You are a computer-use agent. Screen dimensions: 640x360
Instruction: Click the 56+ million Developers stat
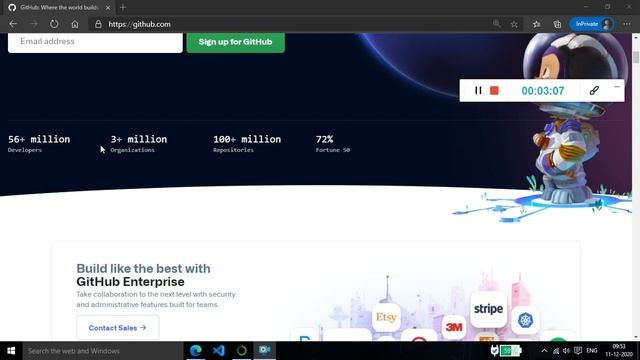pos(39,144)
